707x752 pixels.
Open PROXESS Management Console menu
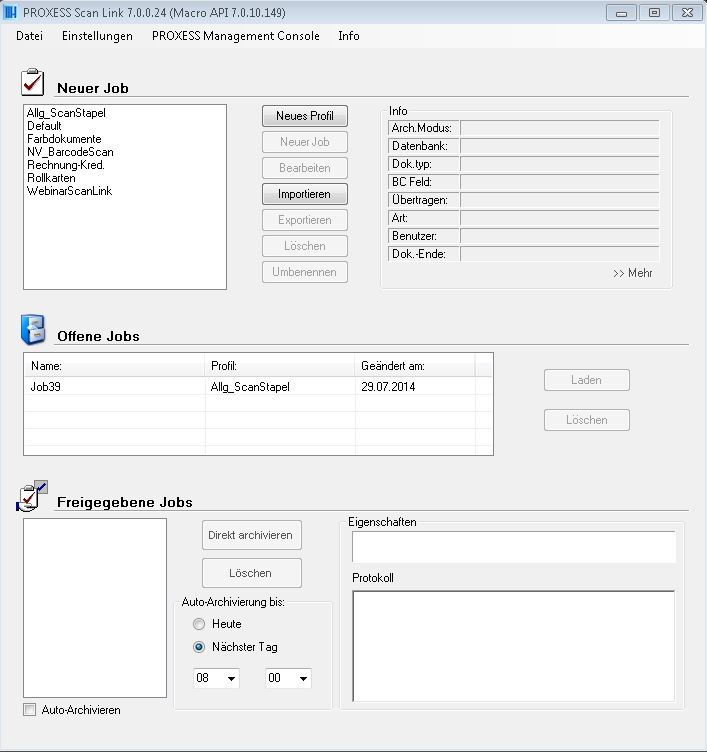click(x=236, y=36)
